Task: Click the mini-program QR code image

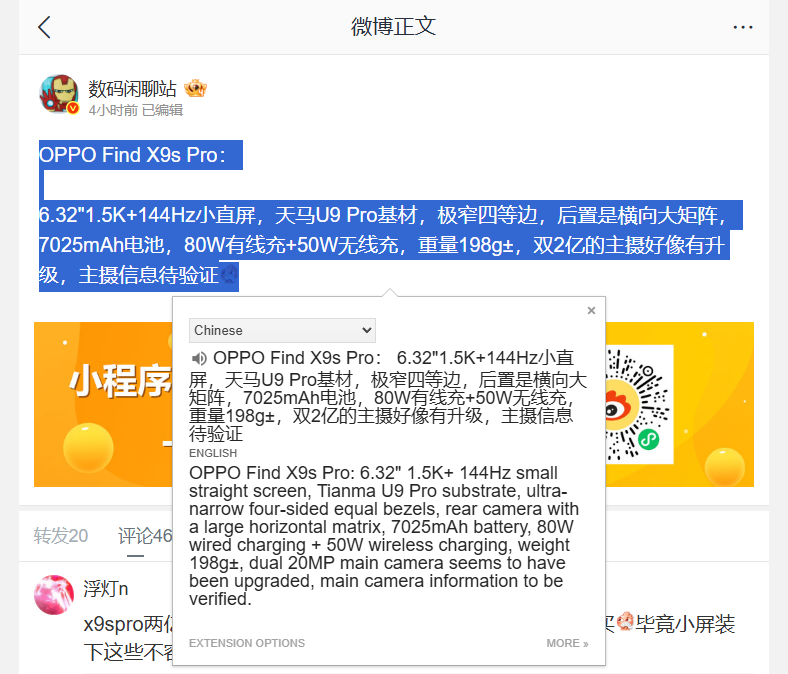Action: (639, 405)
